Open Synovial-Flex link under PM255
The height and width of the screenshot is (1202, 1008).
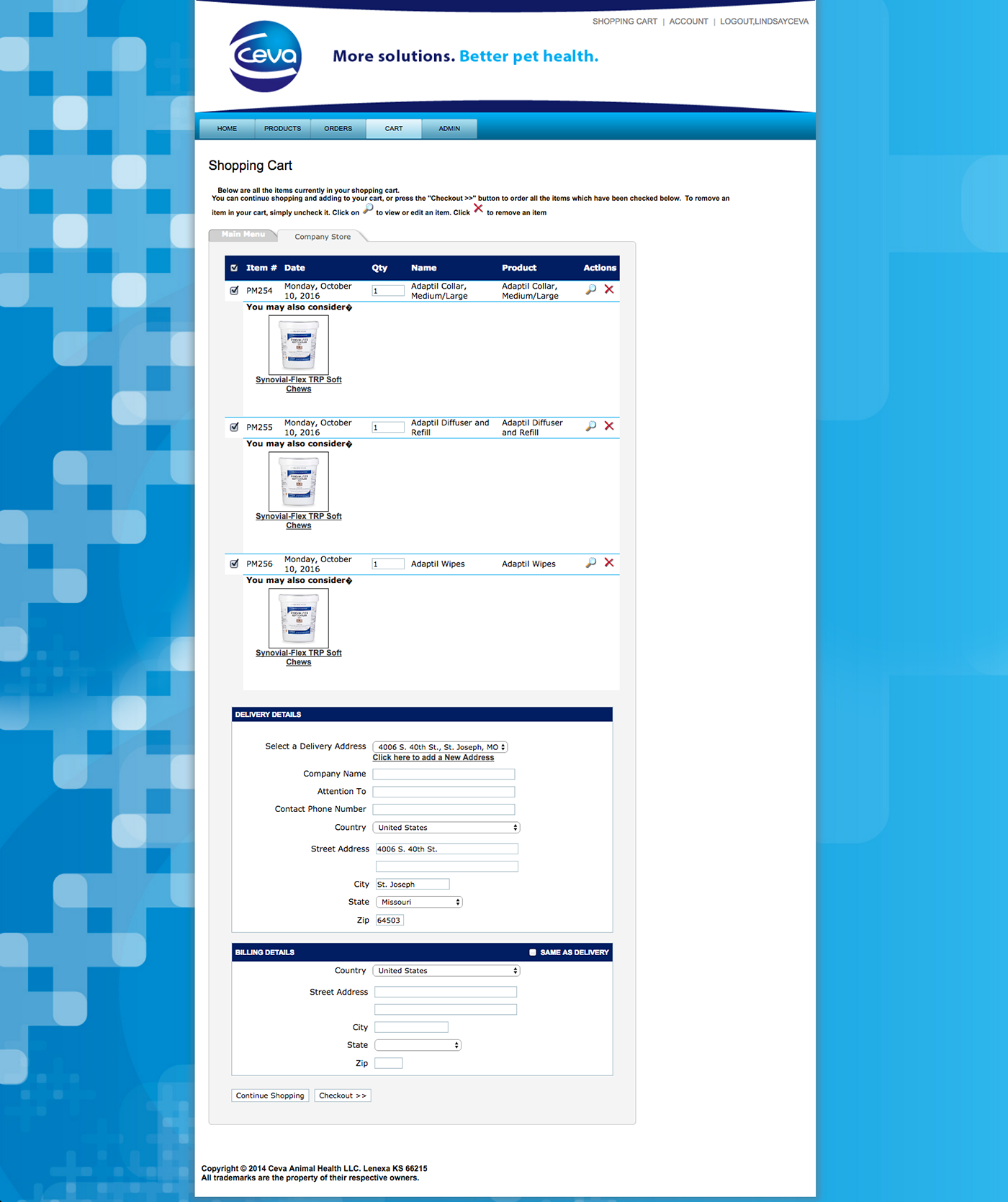[299, 521]
